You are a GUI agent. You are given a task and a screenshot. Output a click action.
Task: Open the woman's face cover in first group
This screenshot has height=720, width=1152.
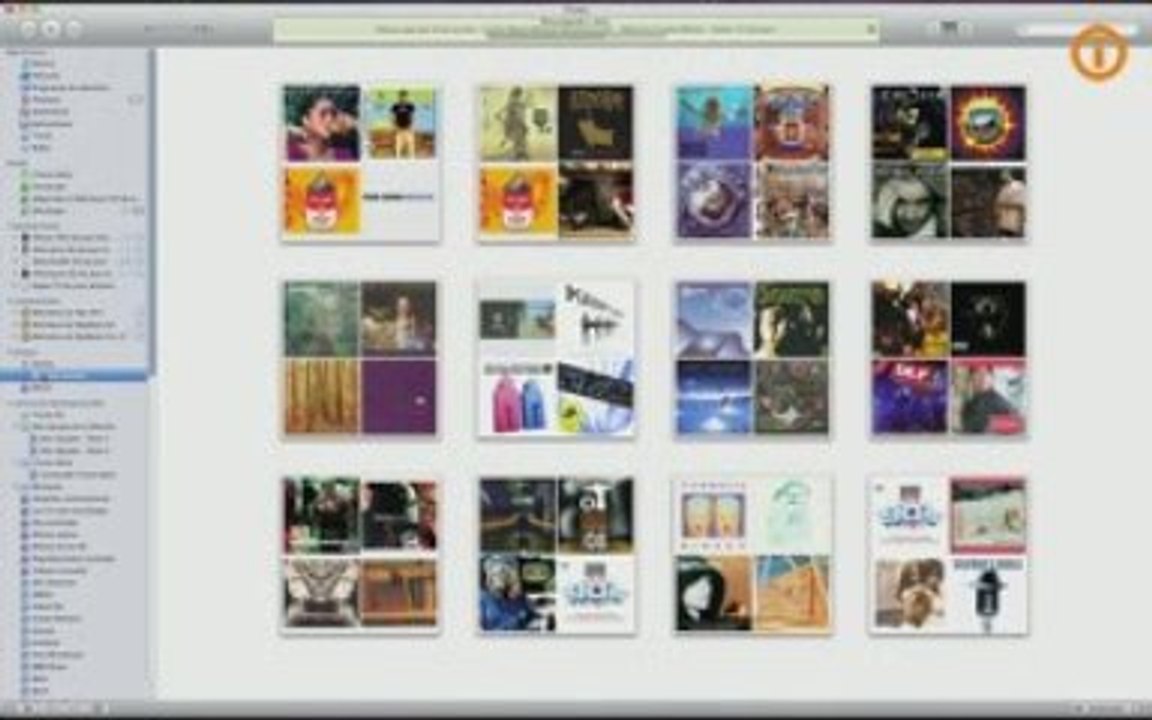(322, 123)
